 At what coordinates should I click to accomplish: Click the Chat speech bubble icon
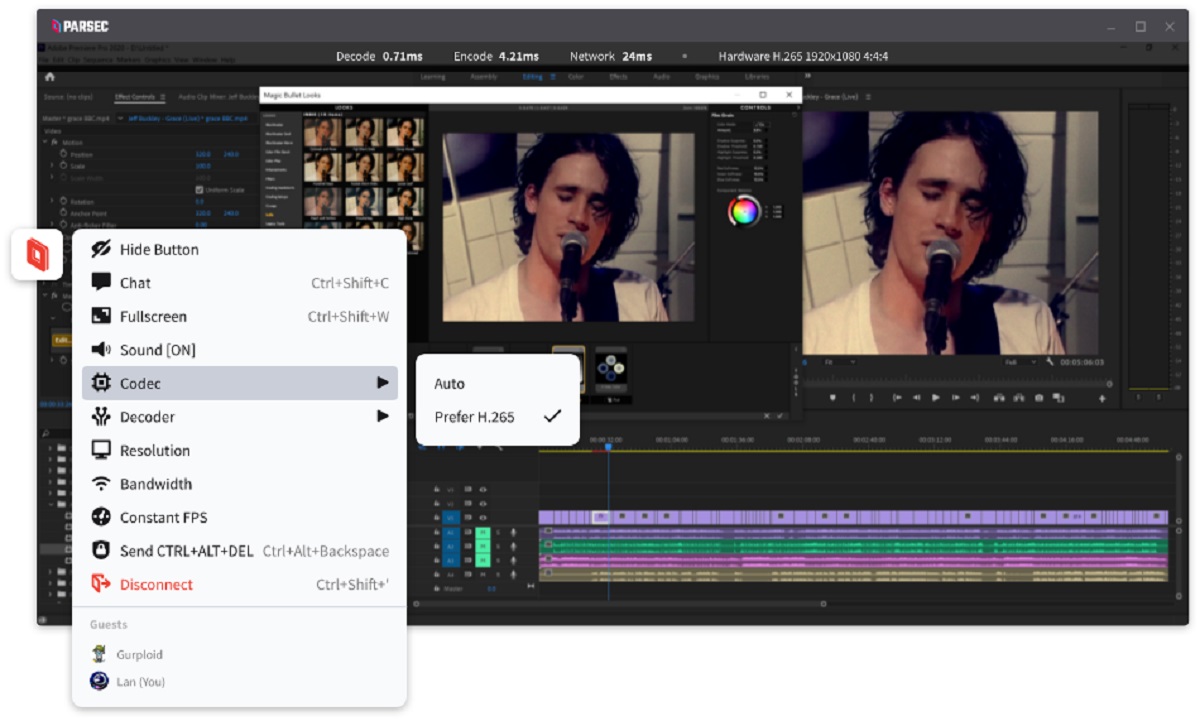101,282
